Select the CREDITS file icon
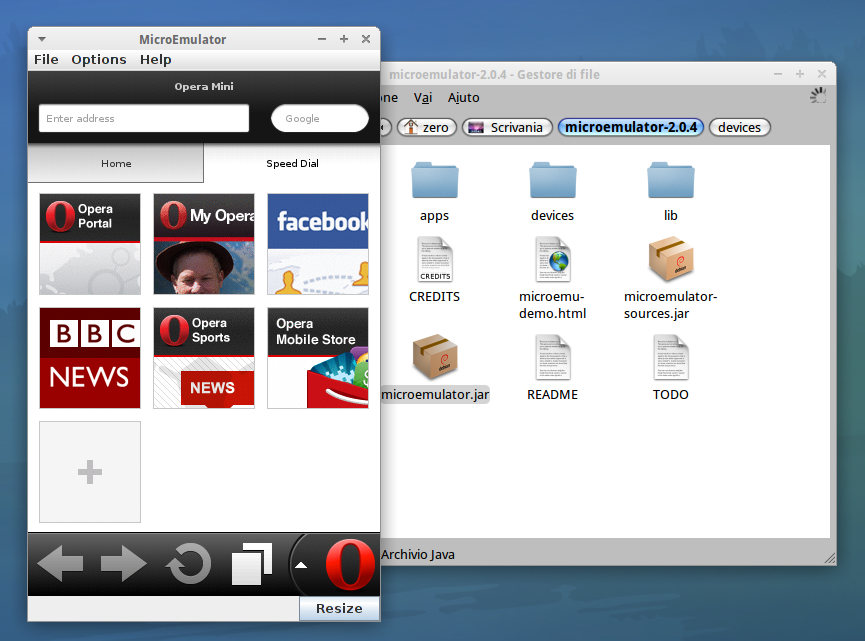865x641 pixels. 435,259
